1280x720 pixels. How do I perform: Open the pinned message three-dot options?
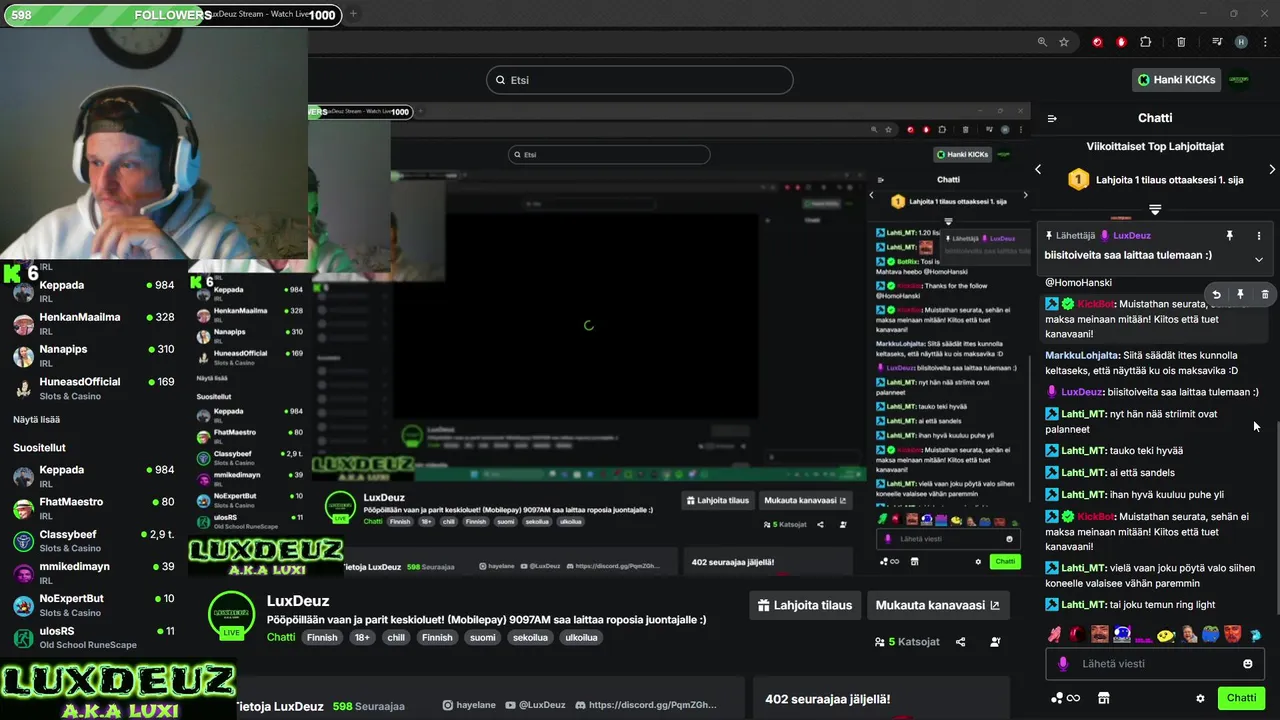[1259, 236]
